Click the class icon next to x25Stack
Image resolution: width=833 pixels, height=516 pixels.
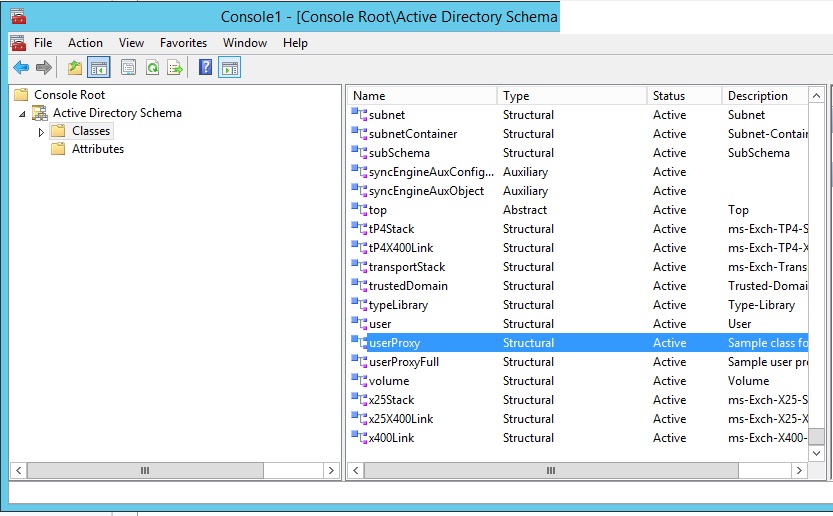point(359,399)
